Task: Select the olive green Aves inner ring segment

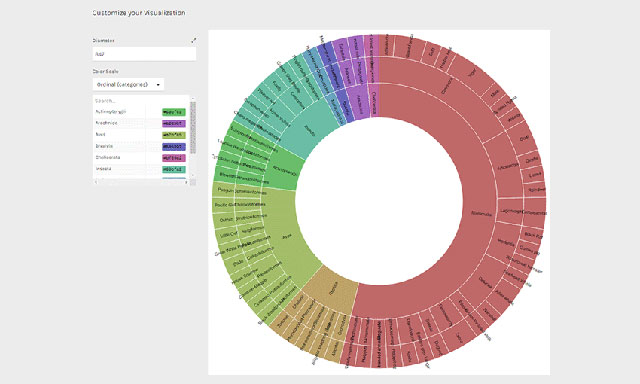Action: coord(288,237)
